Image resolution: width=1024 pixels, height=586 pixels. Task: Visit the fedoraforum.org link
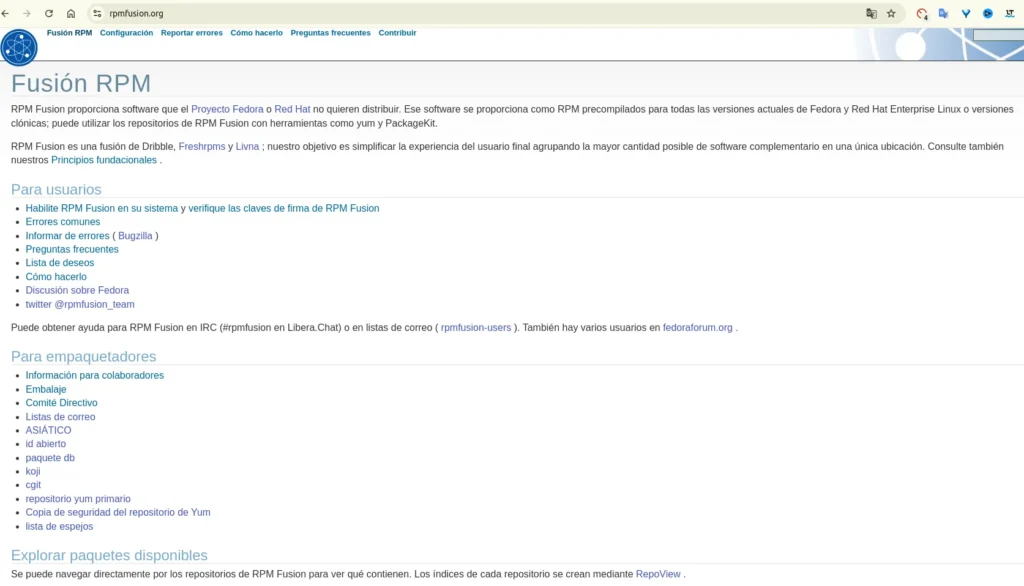click(x=697, y=327)
